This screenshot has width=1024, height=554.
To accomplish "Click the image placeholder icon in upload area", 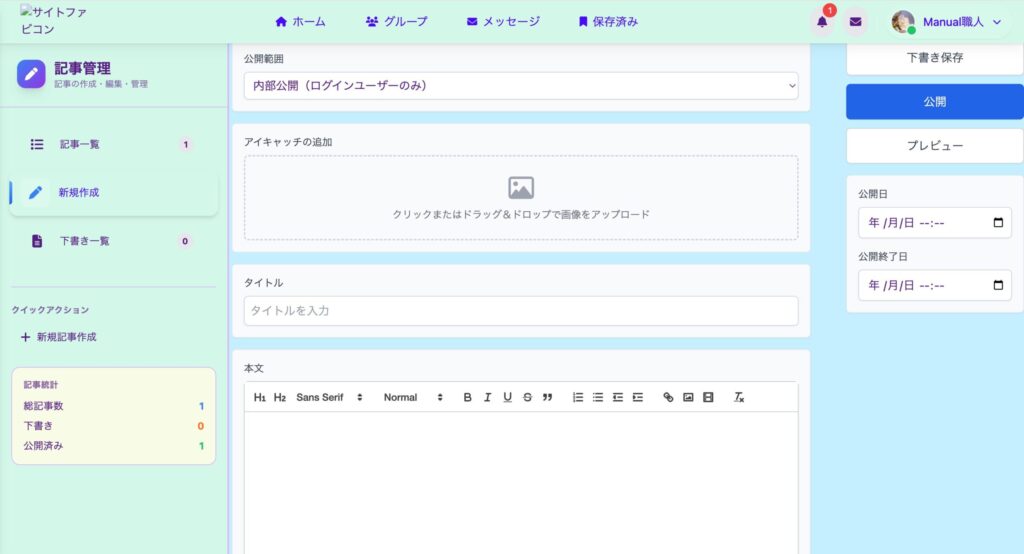I will click(521, 187).
